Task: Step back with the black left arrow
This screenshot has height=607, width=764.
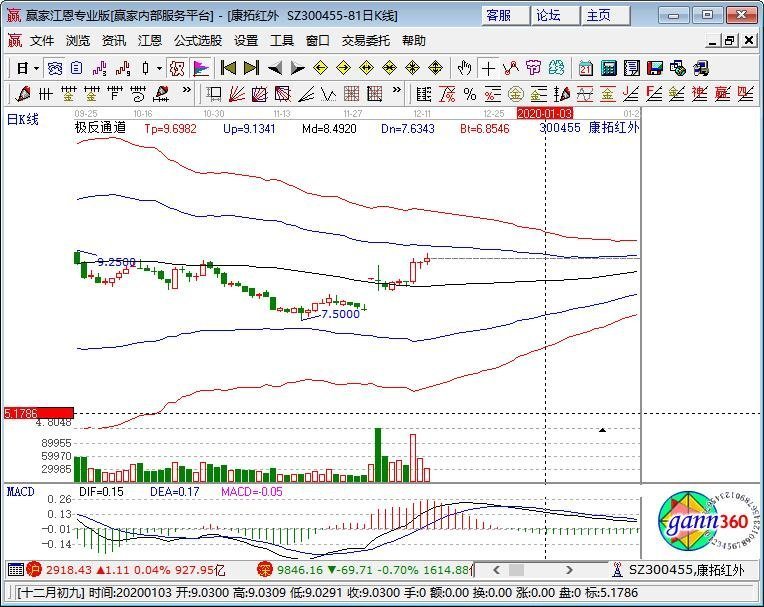Action: 275,68
